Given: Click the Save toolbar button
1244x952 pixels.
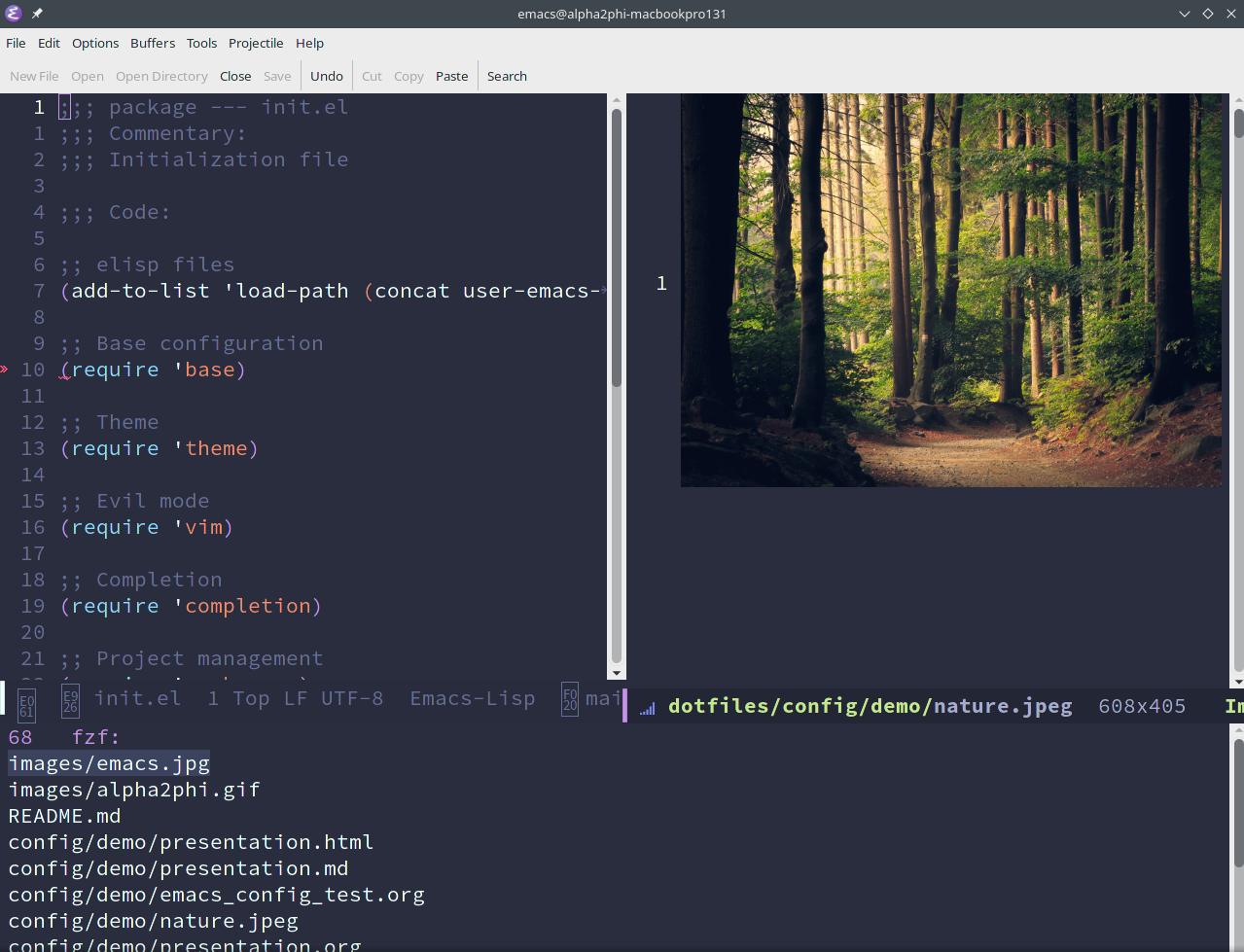Looking at the screenshot, I should [277, 76].
